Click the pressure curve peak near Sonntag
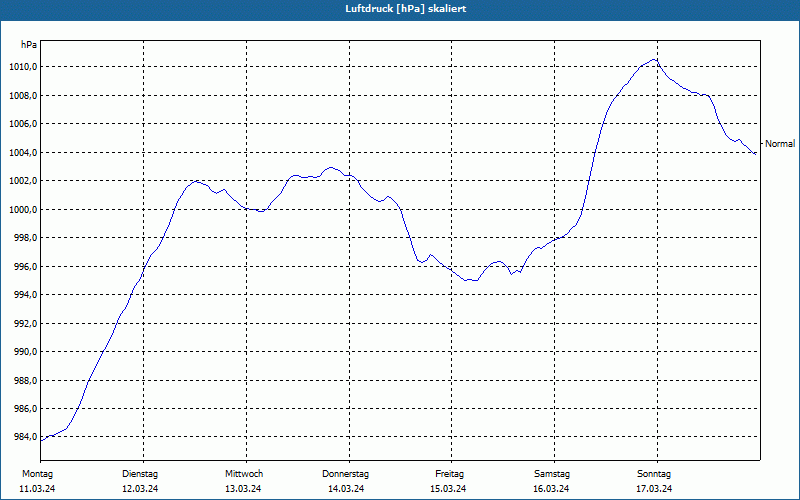The height and width of the screenshot is (500, 800). click(x=654, y=60)
